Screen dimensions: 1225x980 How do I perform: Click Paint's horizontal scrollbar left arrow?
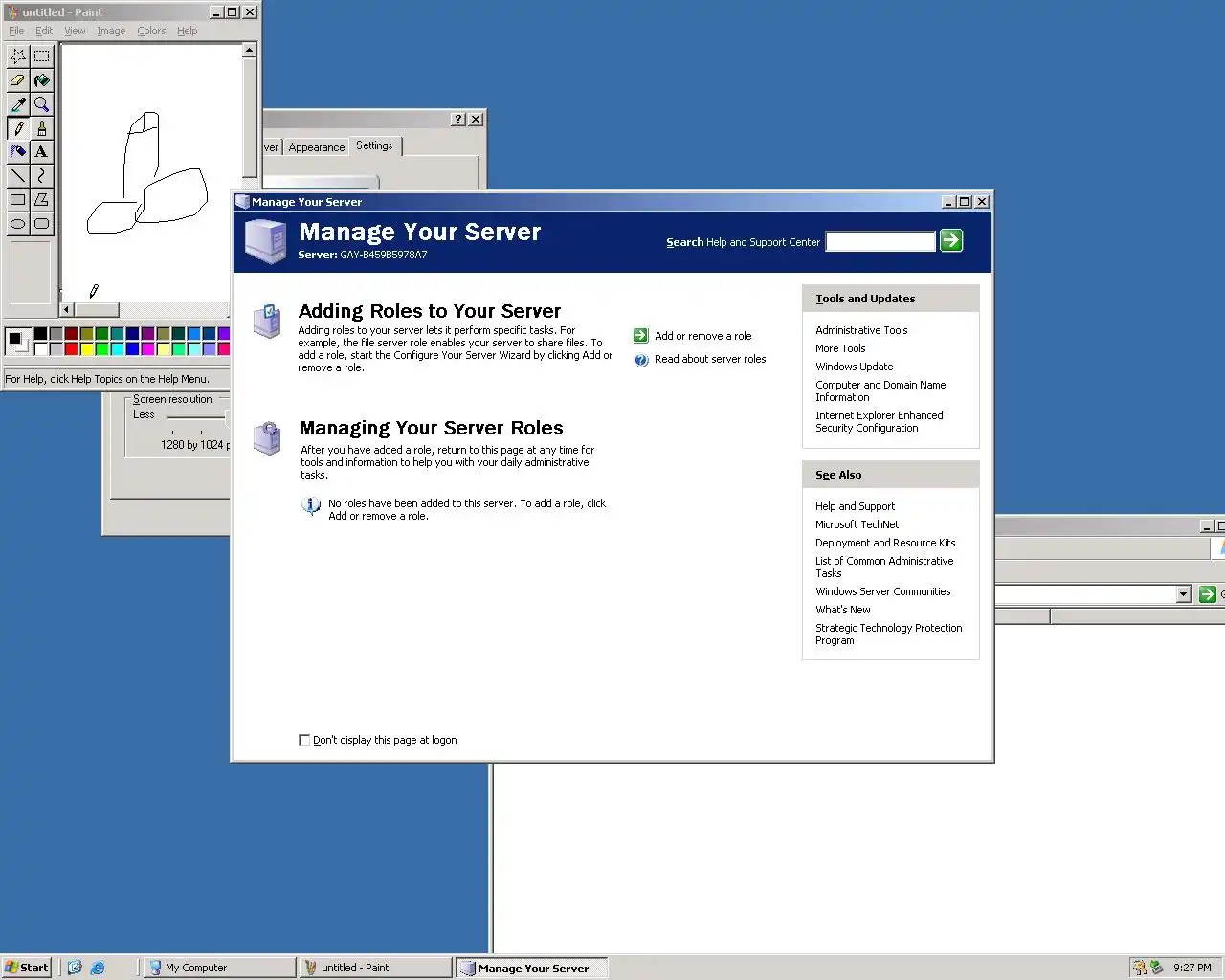click(67, 310)
